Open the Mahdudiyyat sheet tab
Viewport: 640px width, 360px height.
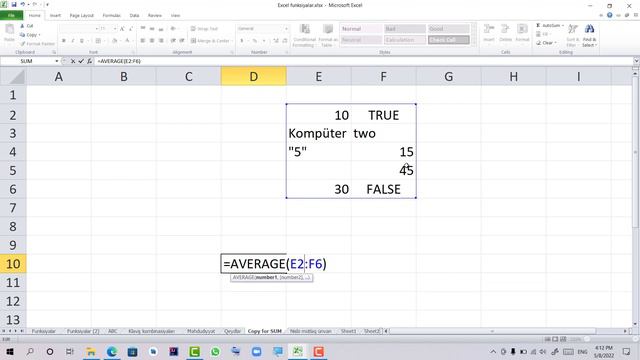tap(201, 331)
